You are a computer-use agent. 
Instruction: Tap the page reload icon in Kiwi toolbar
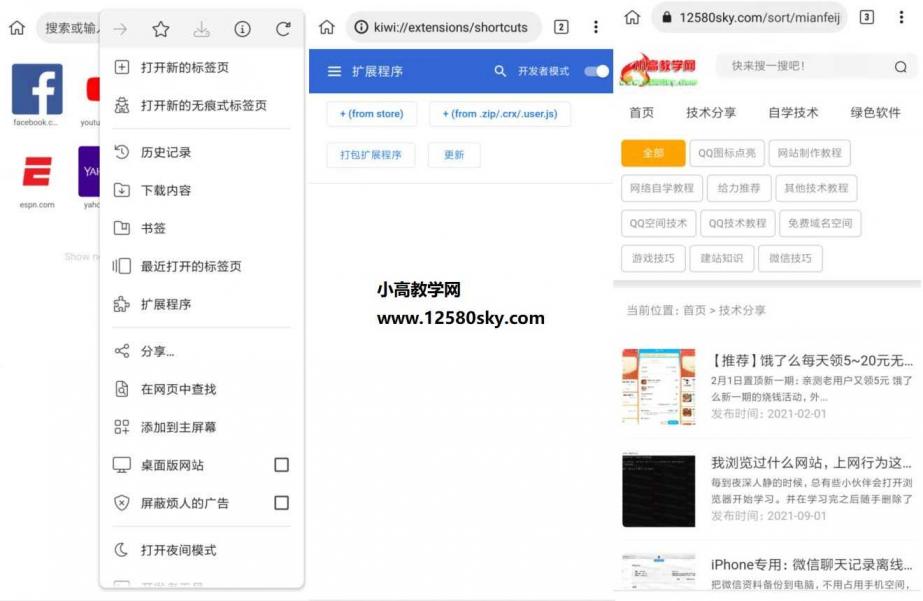[x=284, y=29]
